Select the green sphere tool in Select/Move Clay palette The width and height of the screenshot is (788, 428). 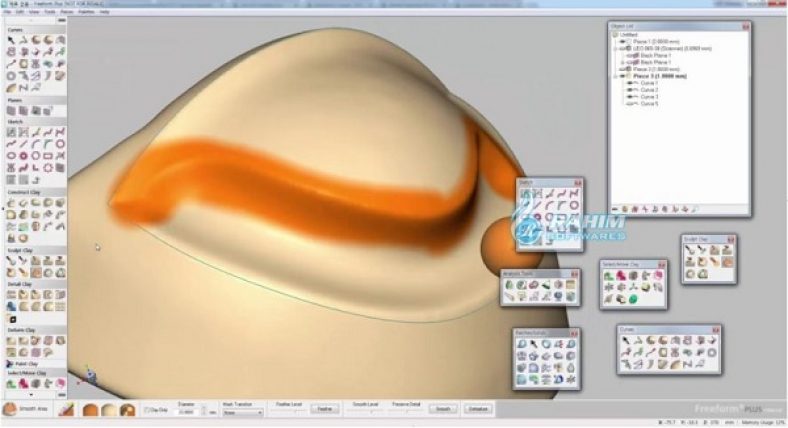tap(633, 300)
